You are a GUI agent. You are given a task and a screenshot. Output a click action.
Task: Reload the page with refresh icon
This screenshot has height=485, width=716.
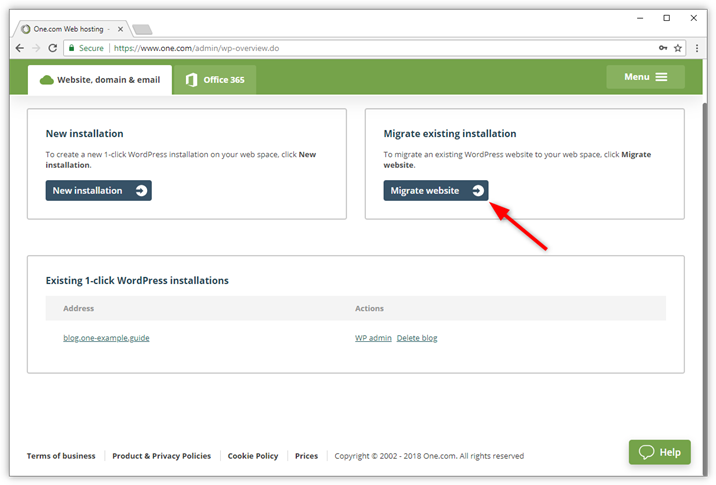coord(53,48)
